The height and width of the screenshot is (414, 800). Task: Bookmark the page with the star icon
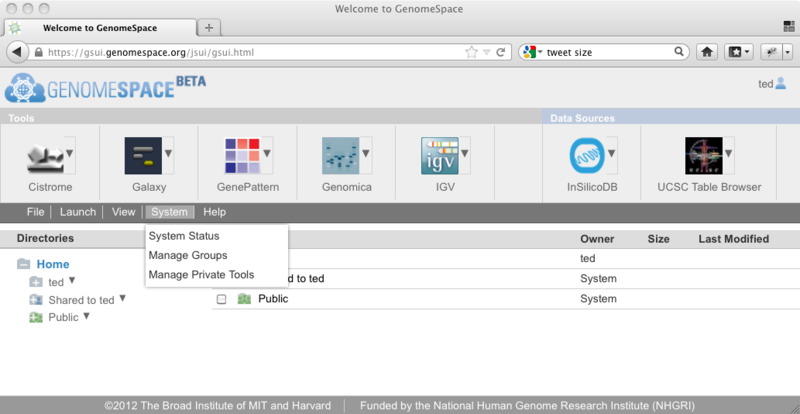point(471,52)
